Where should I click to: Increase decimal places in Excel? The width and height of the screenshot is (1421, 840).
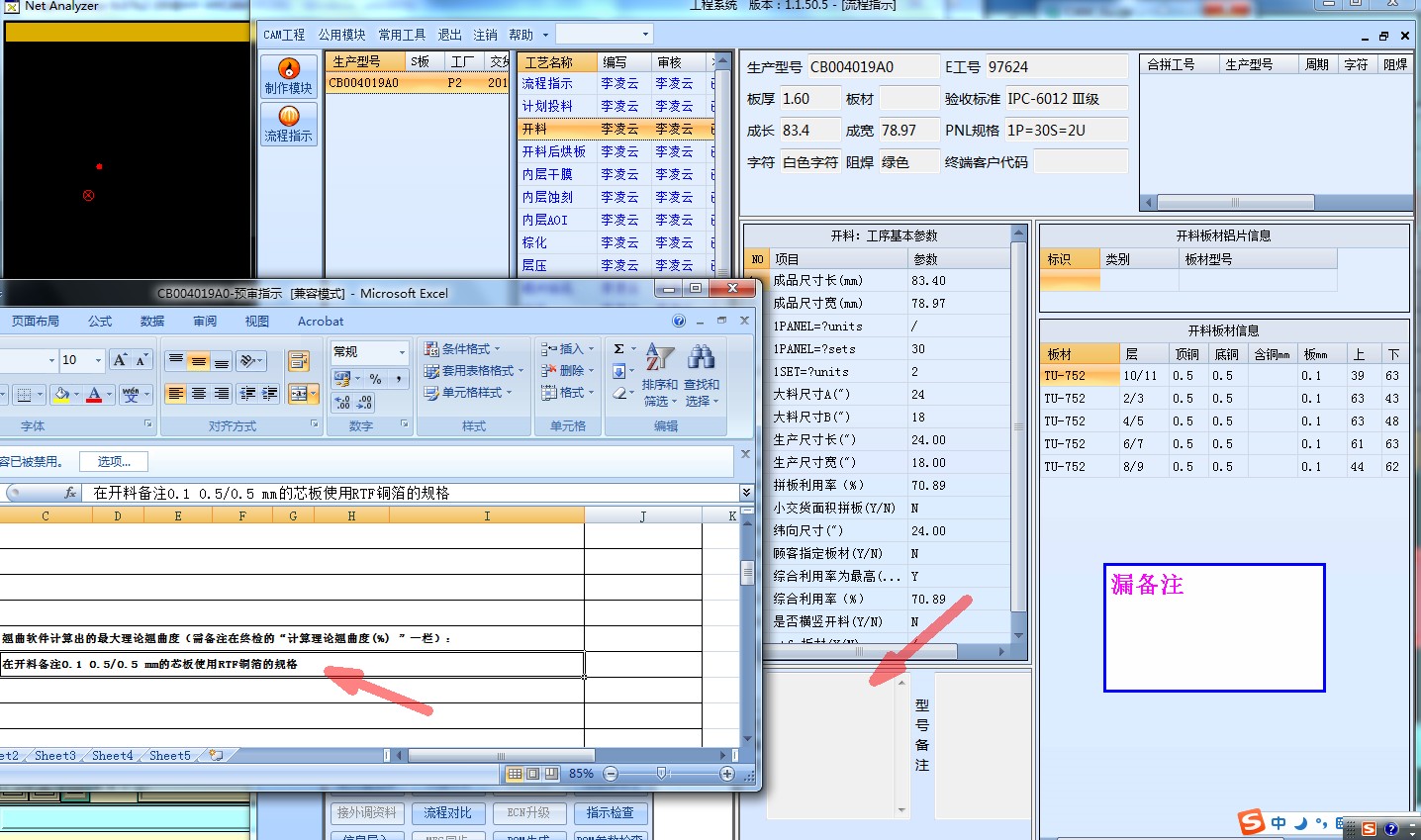click(342, 402)
